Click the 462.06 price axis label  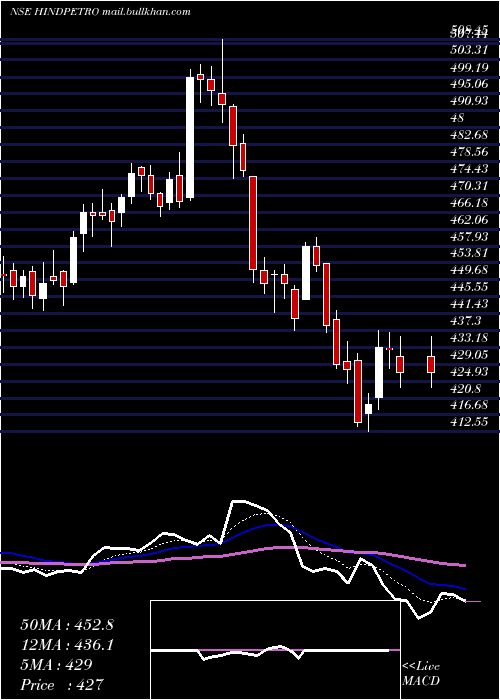tap(468, 219)
